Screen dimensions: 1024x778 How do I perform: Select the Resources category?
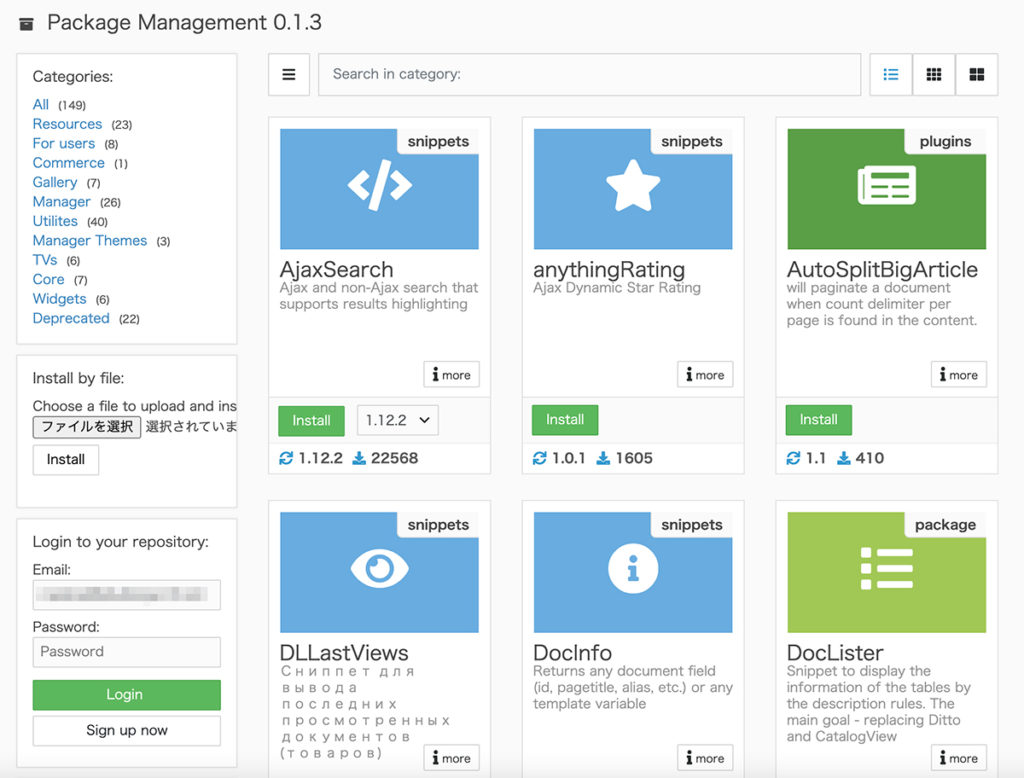67,124
